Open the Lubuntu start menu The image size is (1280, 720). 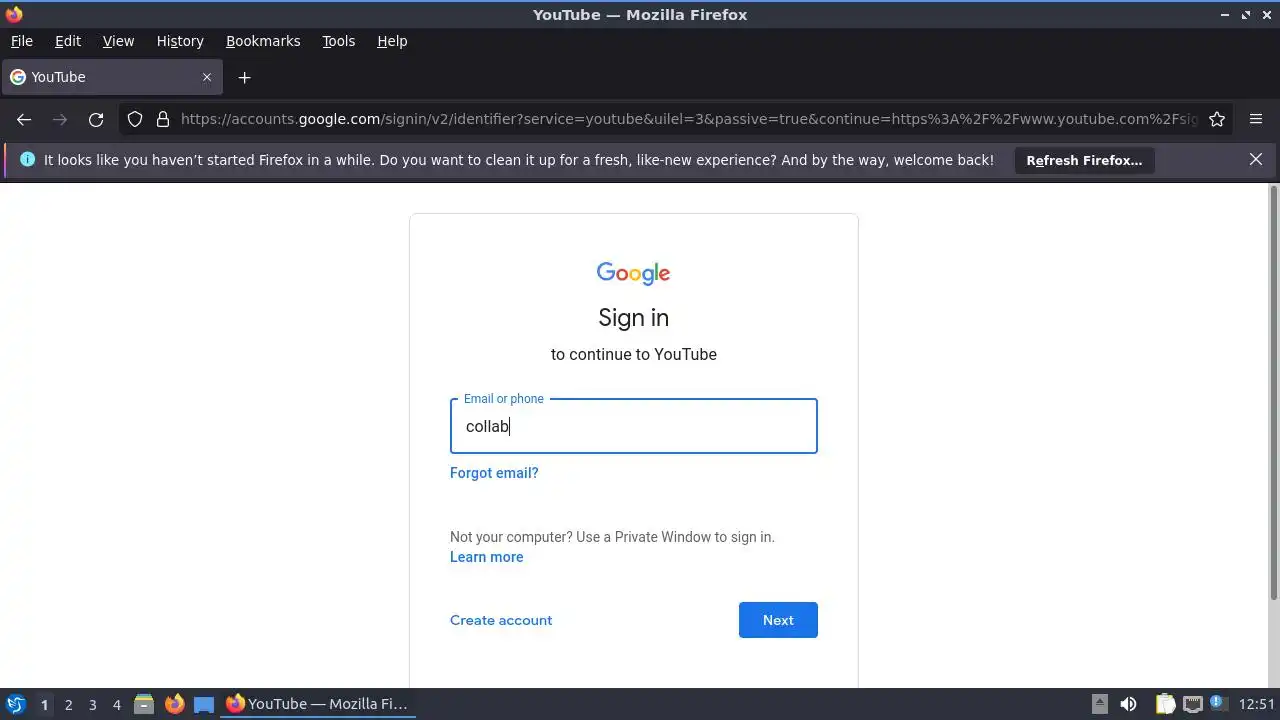[x=15, y=704]
